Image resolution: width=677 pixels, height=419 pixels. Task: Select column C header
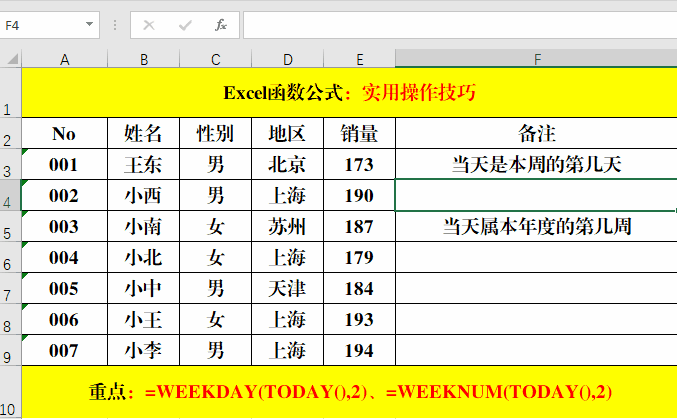click(215, 59)
